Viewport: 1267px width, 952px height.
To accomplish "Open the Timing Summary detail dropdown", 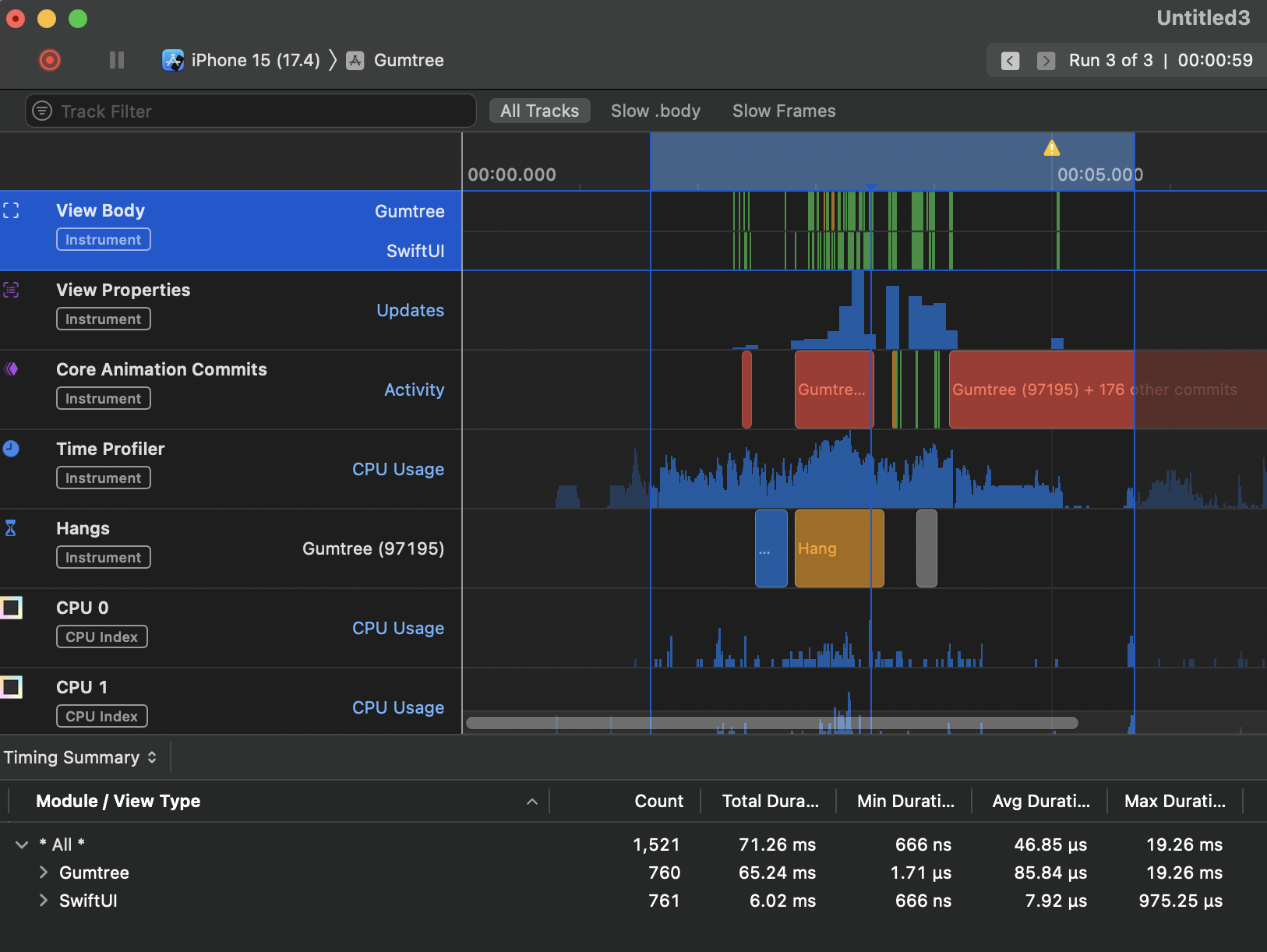I will [x=80, y=757].
